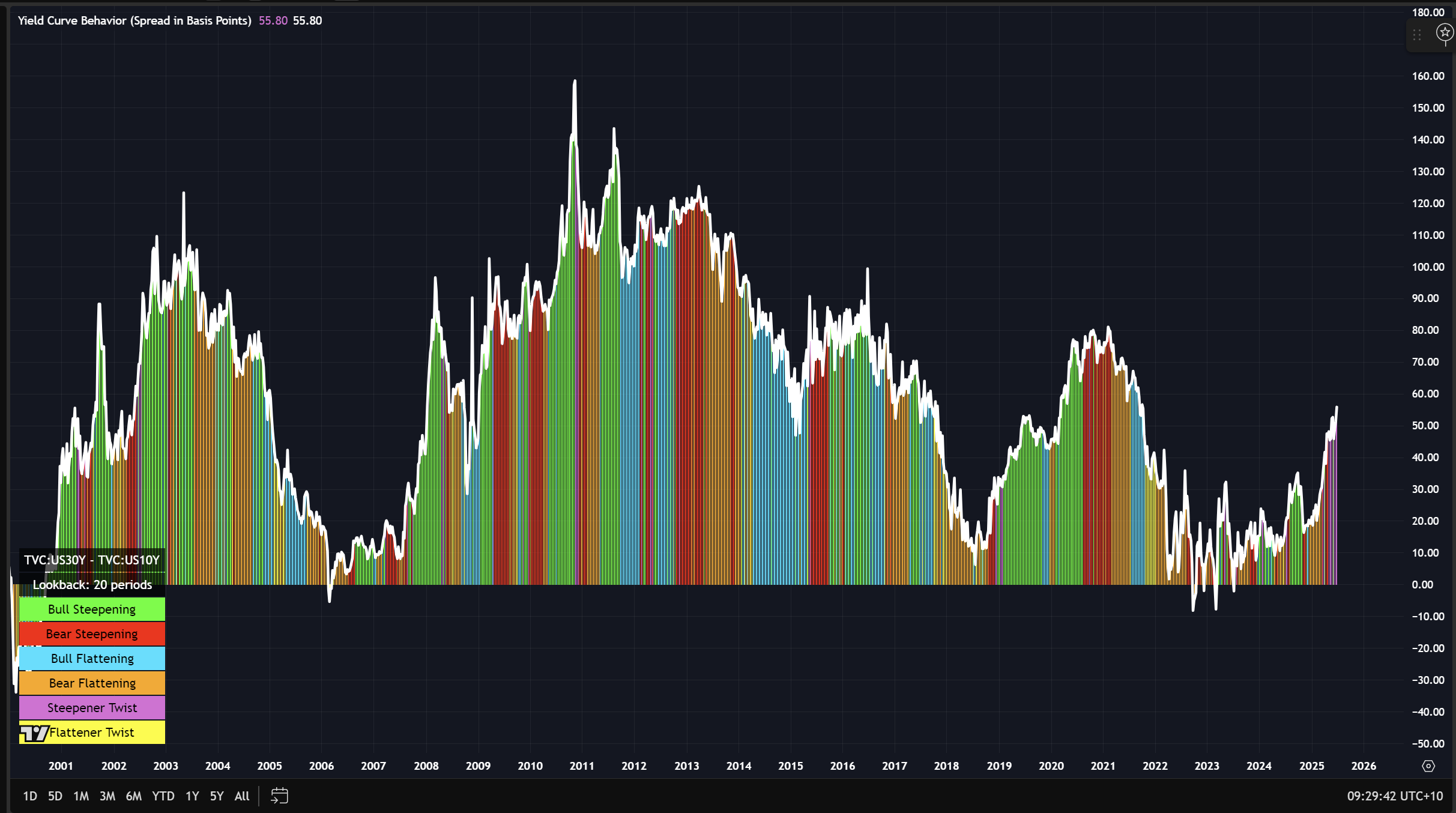Open the UTC+10 timezone menu

pyautogui.click(x=1394, y=796)
